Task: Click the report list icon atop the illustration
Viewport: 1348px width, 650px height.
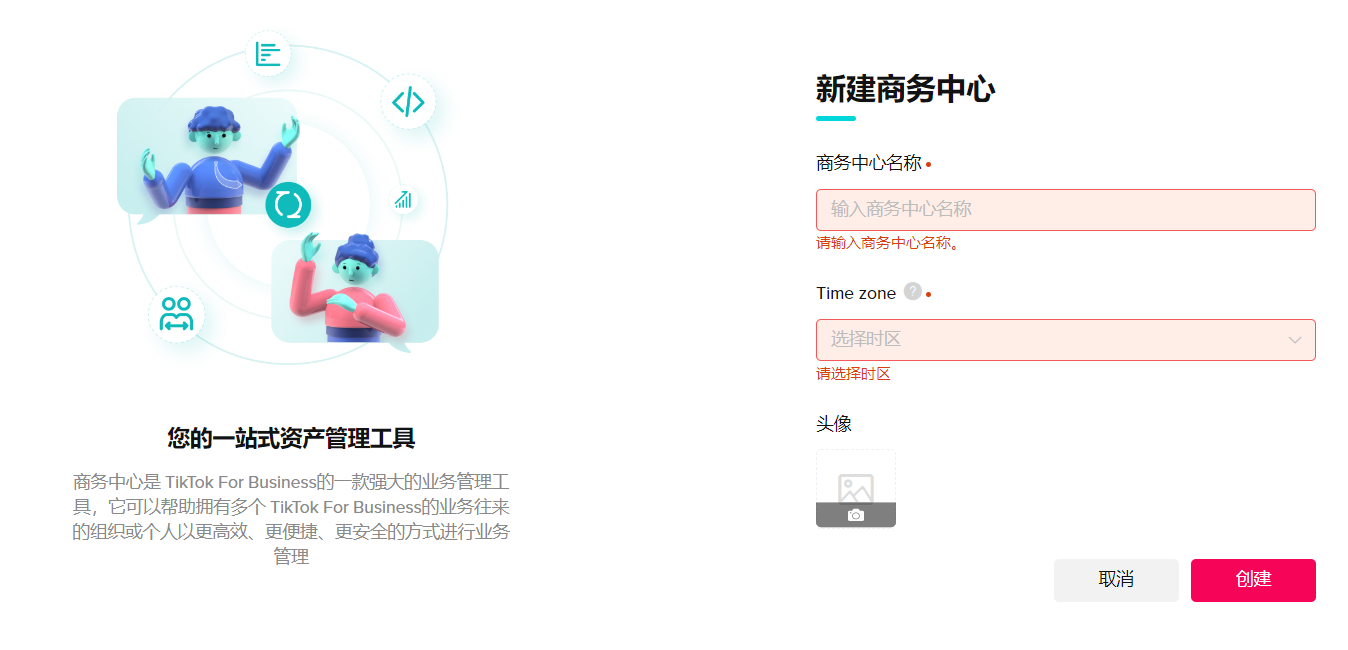Action: tap(267, 54)
